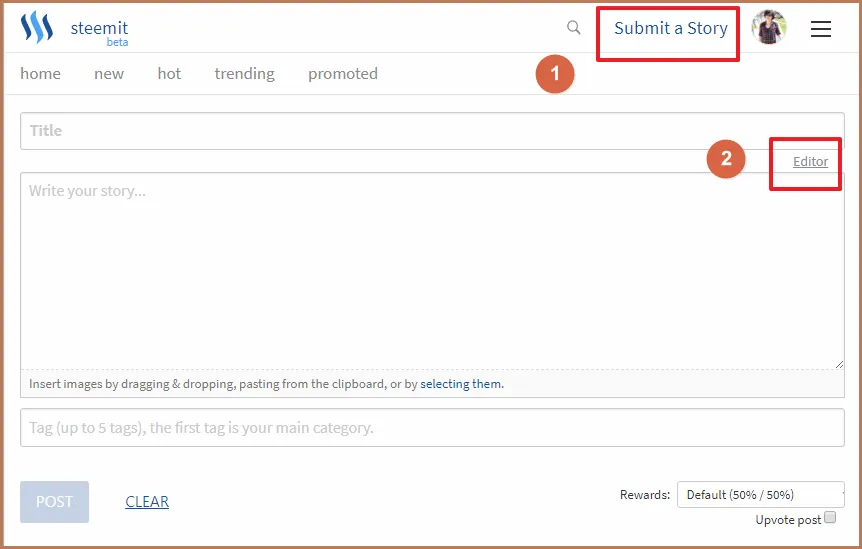Switch to the new tab
Viewport: 862px width, 549px height.
109,74
